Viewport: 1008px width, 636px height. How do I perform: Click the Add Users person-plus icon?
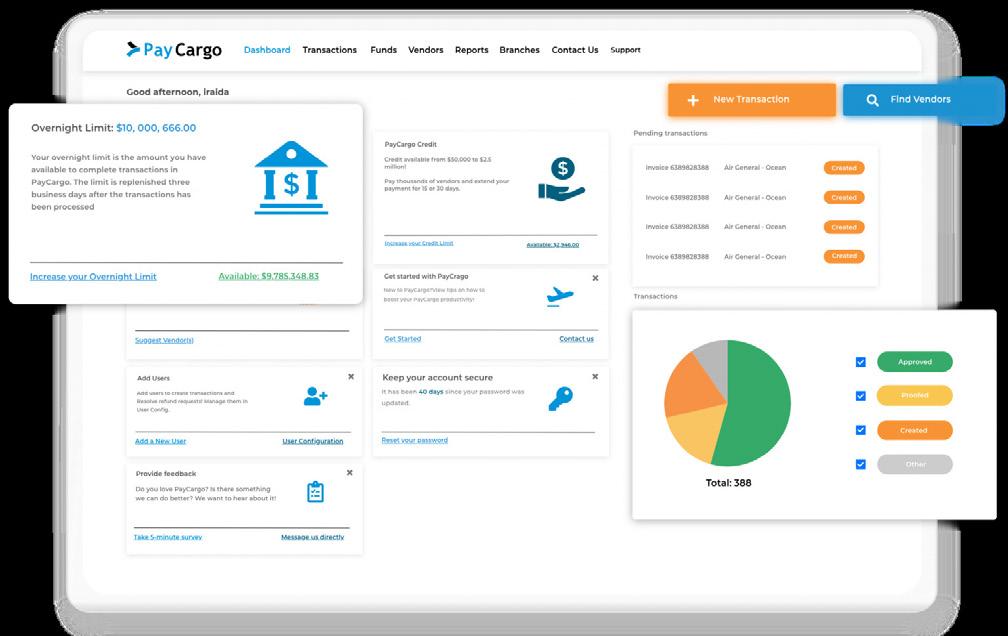click(x=315, y=396)
